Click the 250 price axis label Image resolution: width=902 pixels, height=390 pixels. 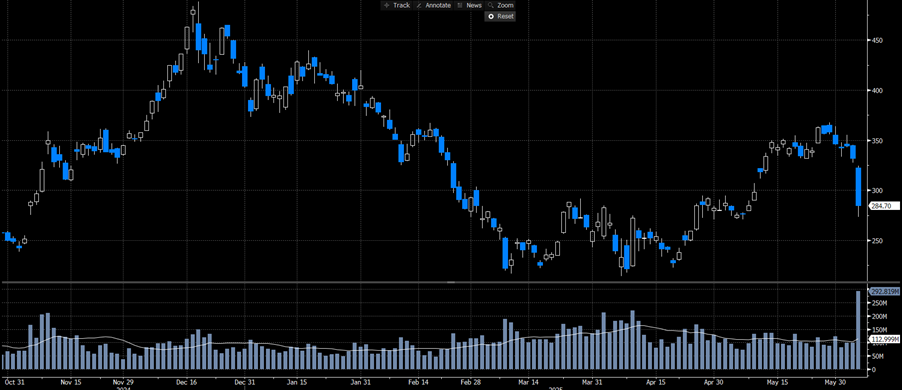[x=878, y=240]
